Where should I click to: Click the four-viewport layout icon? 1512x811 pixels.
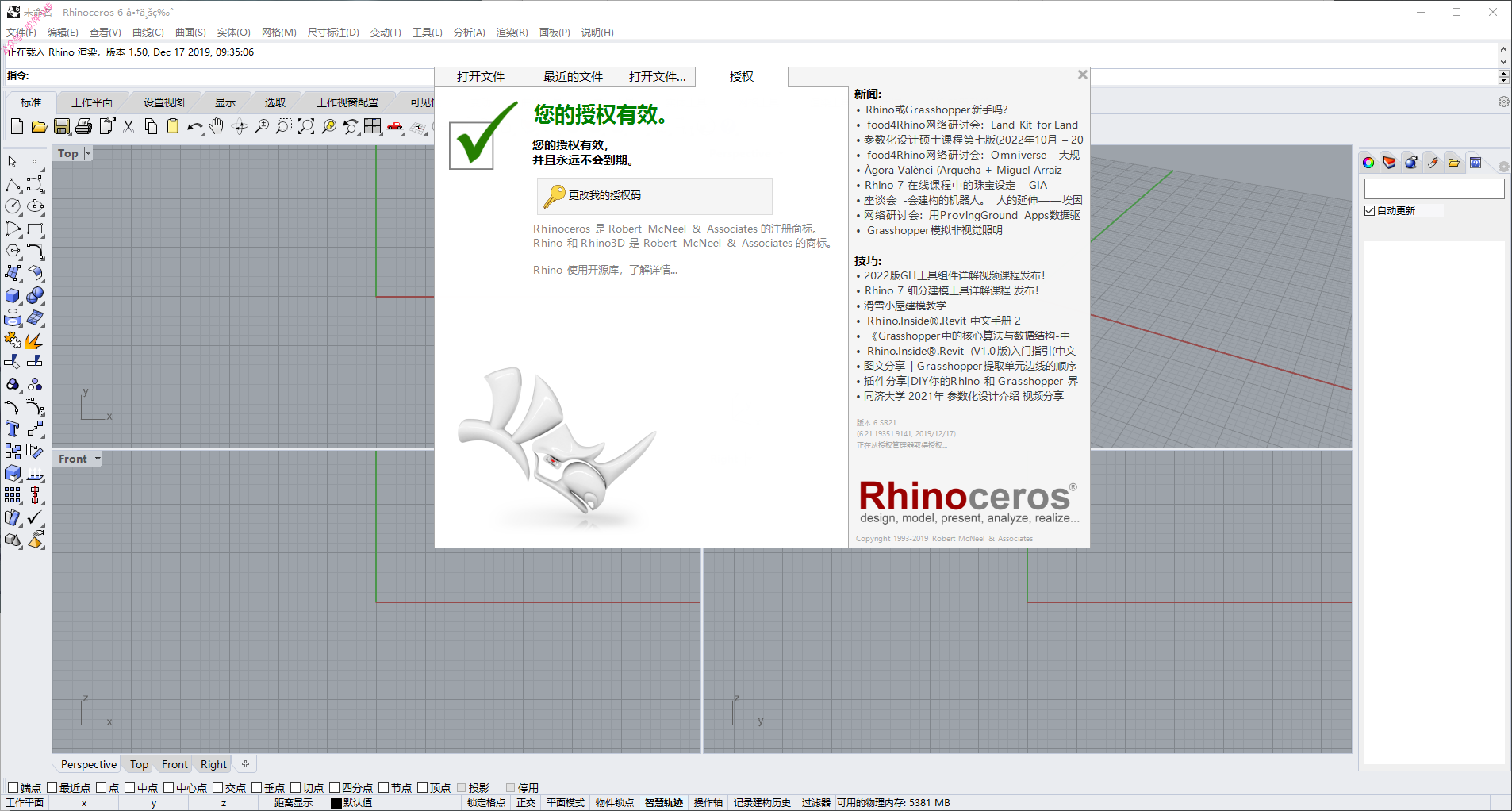click(373, 126)
